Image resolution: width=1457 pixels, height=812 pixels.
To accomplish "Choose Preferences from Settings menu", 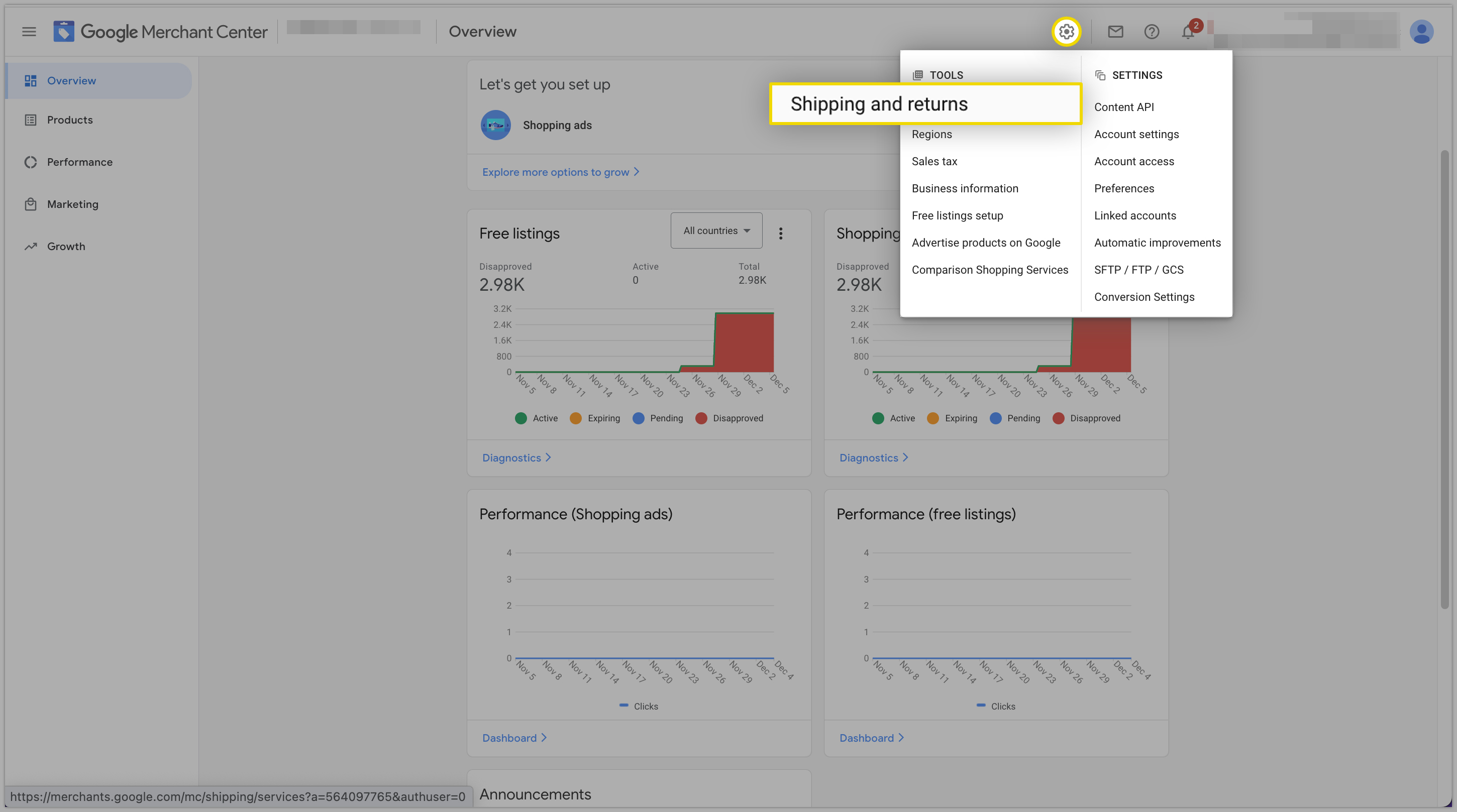I will tap(1123, 188).
